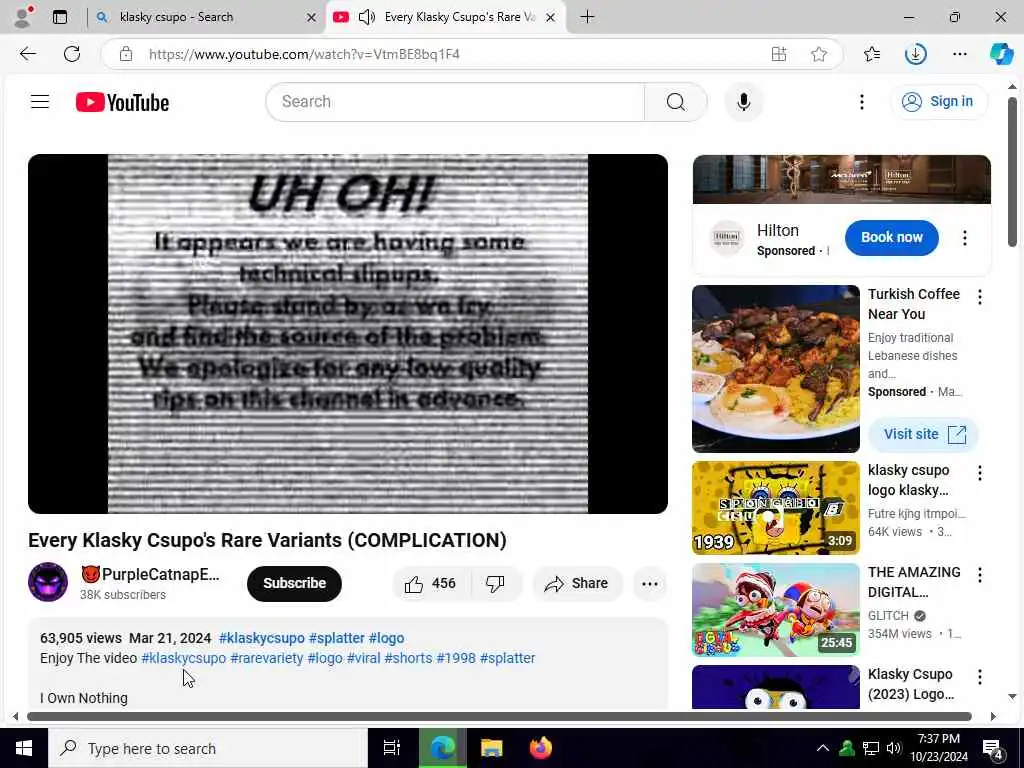The image size is (1024, 768).
Task: Click Visit site on Turkish Coffee ad
Action: (x=924, y=434)
